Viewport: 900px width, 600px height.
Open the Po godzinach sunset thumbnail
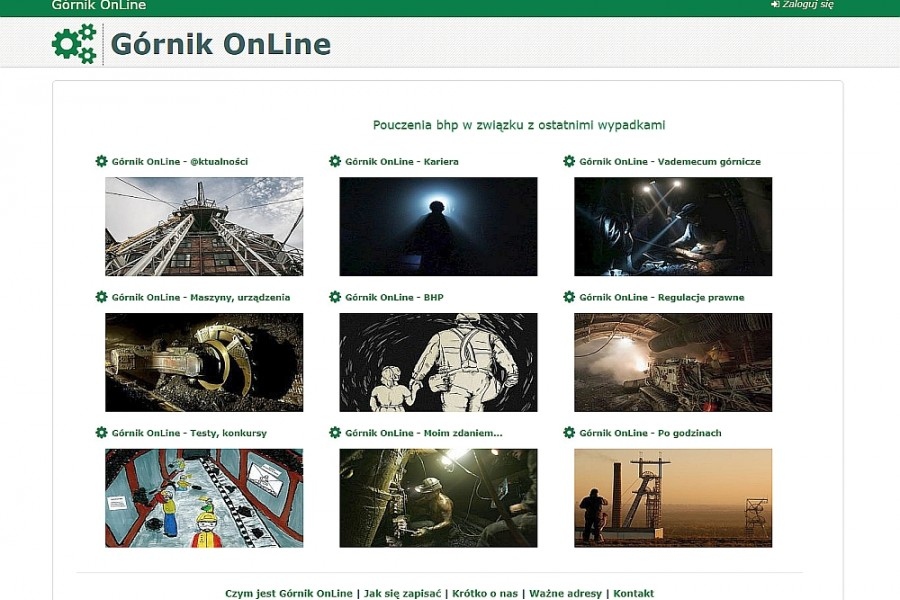pyautogui.click(x=672, y=498)
